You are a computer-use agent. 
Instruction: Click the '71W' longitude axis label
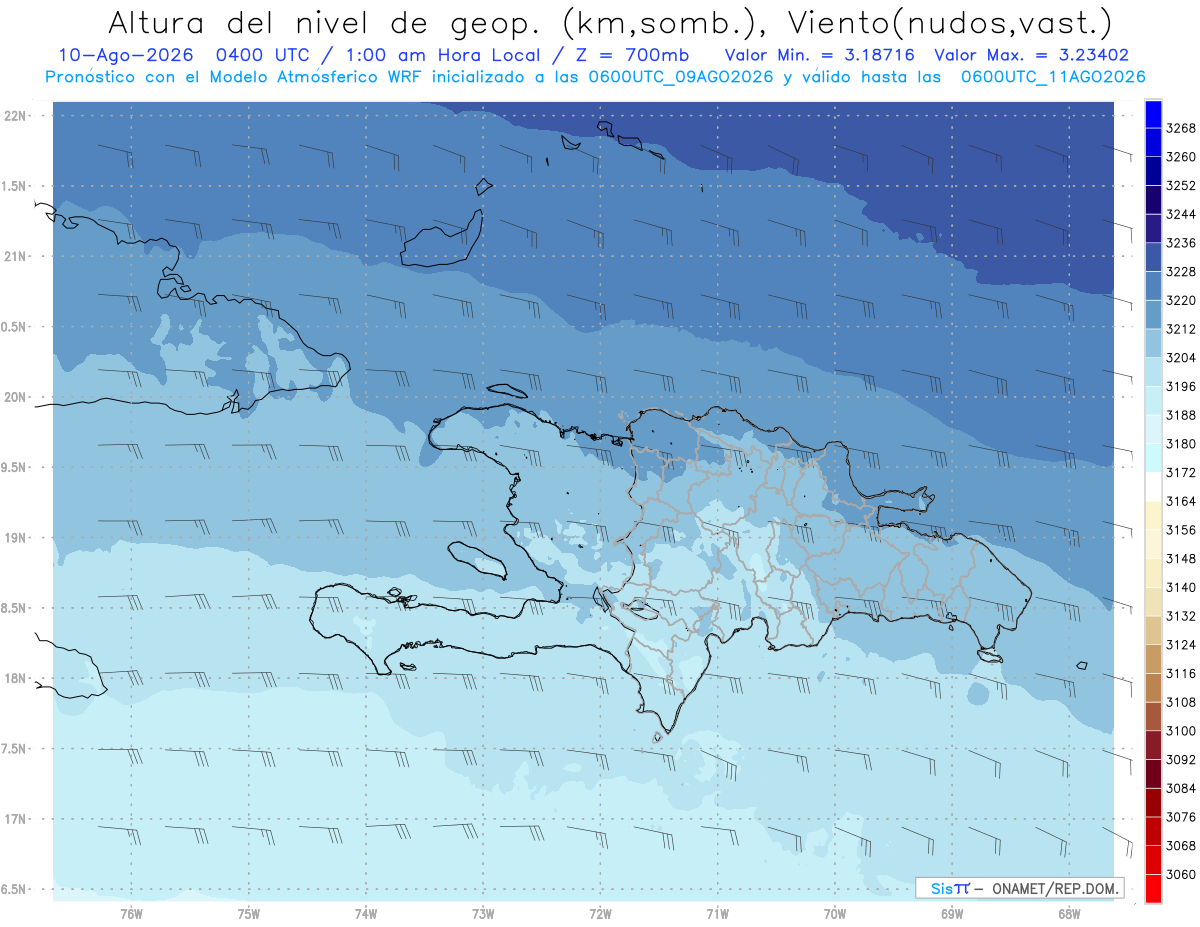pyautogui.click(x=717, y=913)
